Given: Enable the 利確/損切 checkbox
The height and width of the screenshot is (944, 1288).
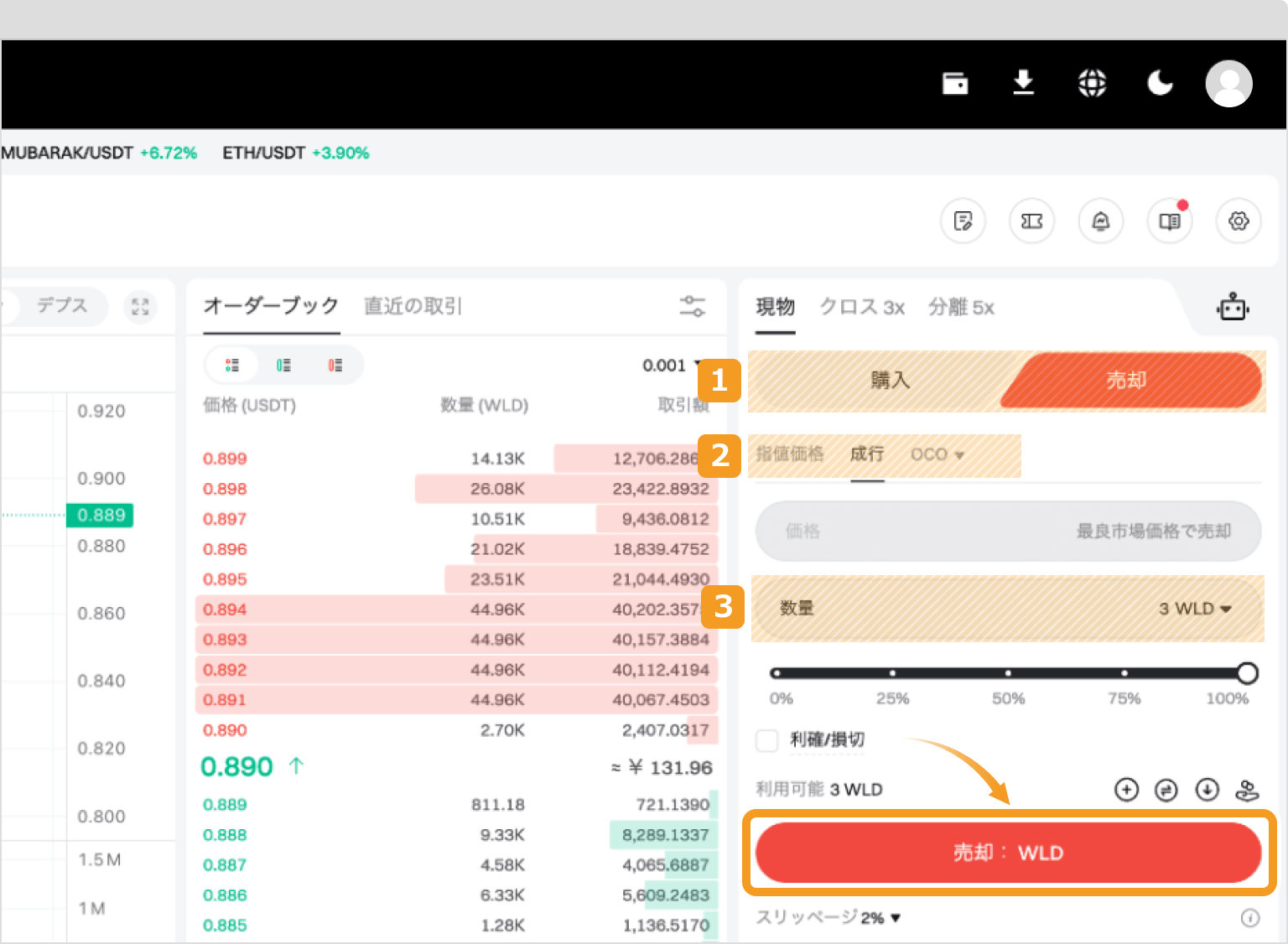Looking at the screenshot, I should pos(767,740).
